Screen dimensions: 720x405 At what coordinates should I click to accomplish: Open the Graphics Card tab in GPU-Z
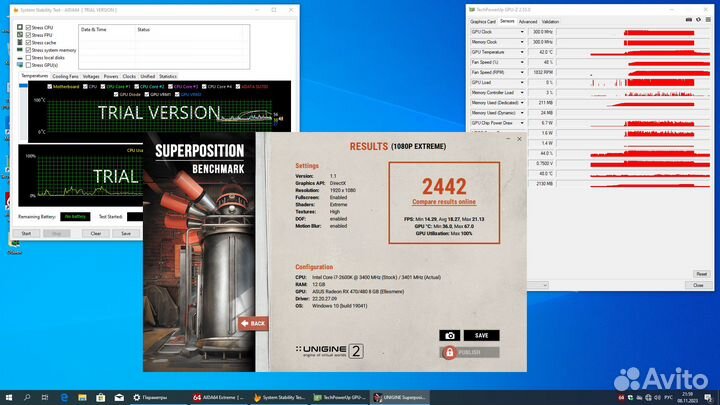click(x=483, y=22)
